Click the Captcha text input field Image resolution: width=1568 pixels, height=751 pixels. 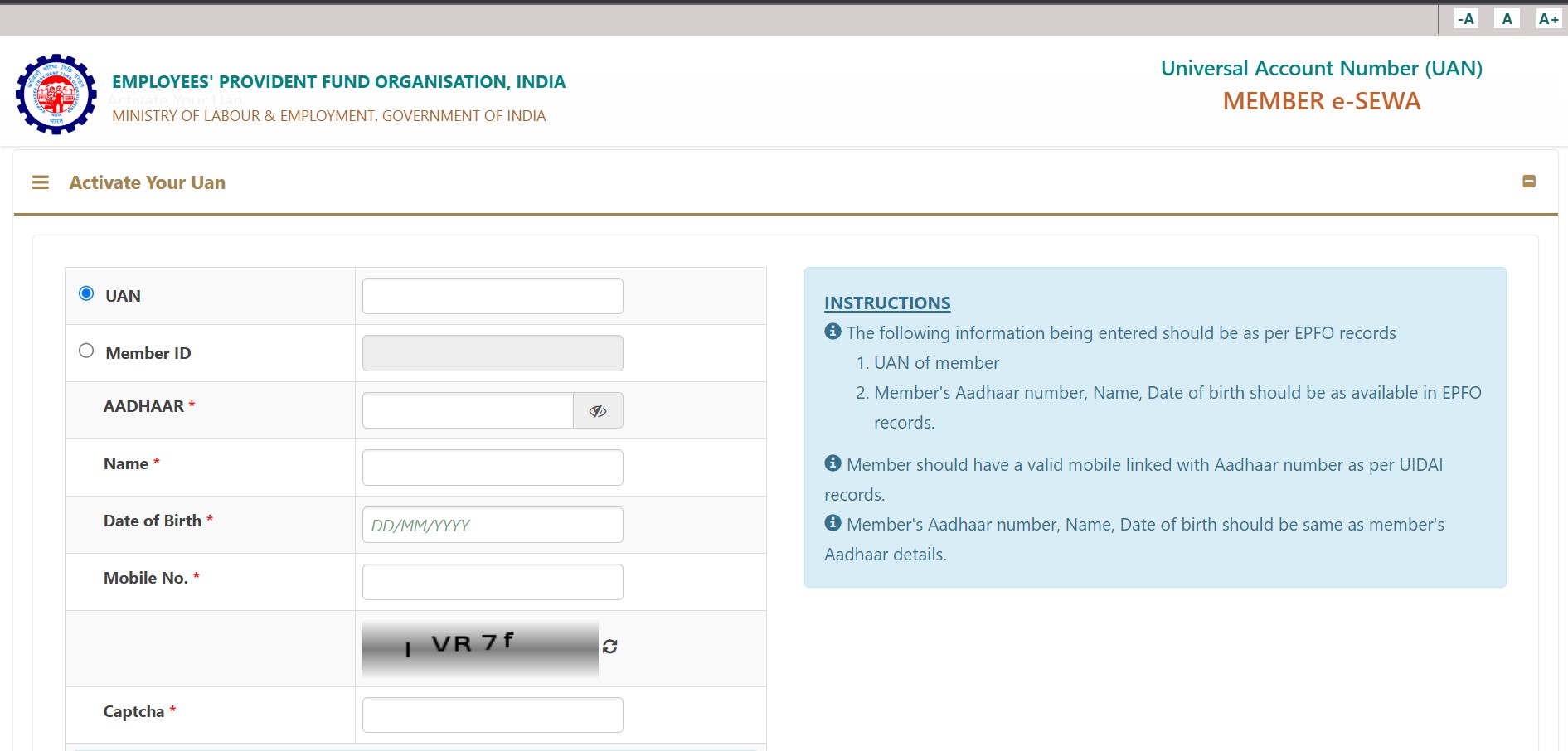(493, 715)
